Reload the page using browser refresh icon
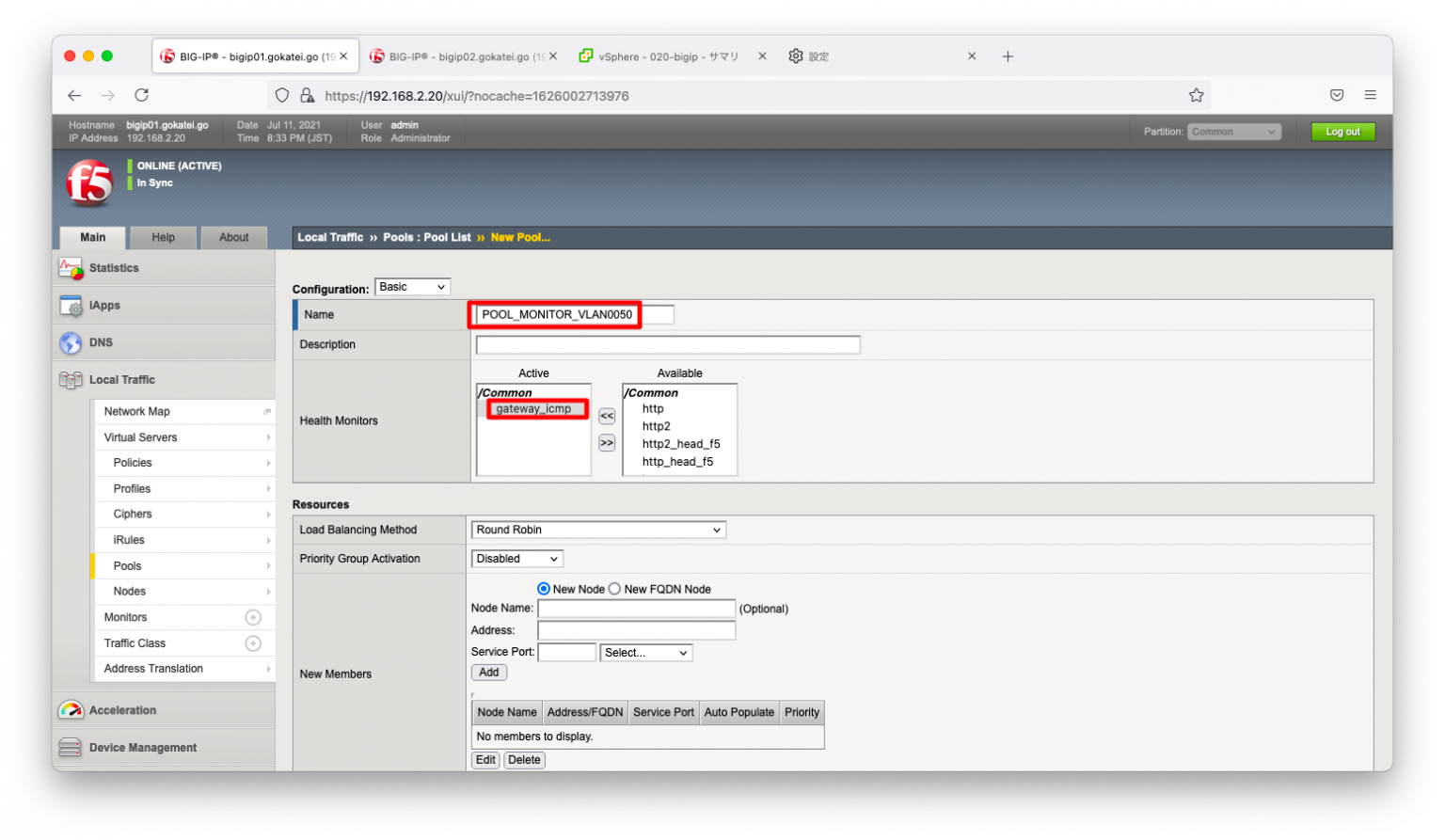This screenshot has height=840, width=1445. 141,95
